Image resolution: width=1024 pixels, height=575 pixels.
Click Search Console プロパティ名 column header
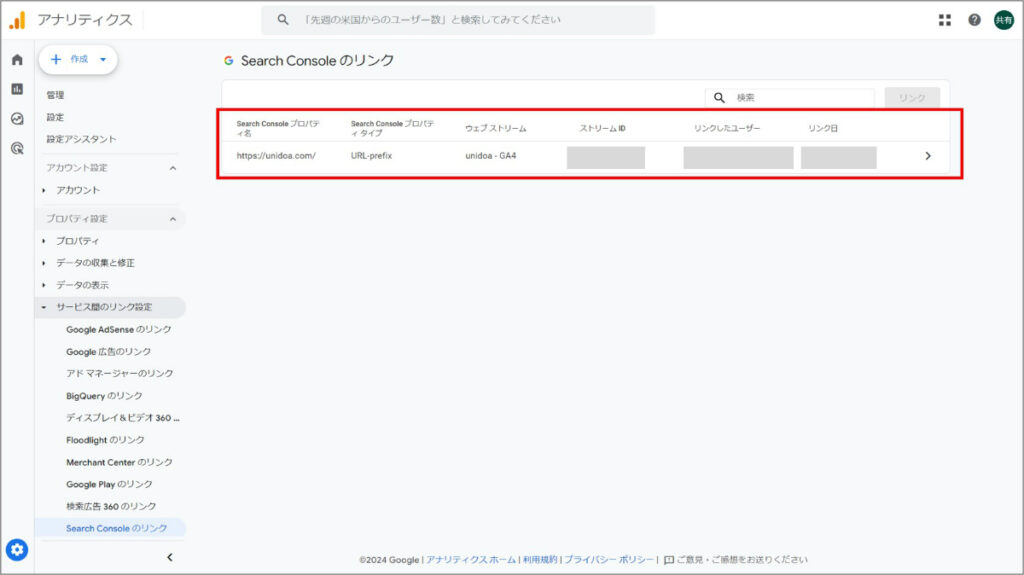point(278,128)
